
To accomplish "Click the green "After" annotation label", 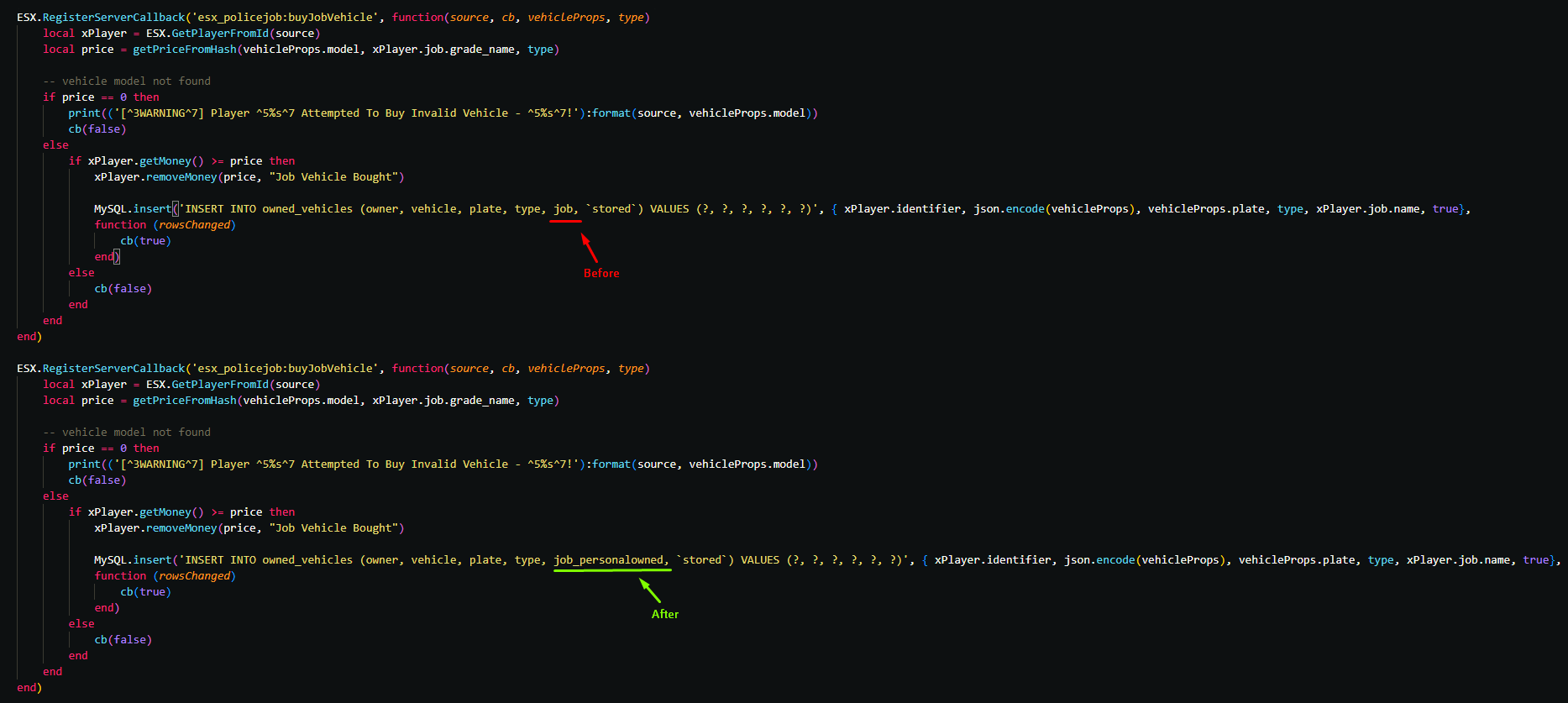I will (x=664, y=614).
